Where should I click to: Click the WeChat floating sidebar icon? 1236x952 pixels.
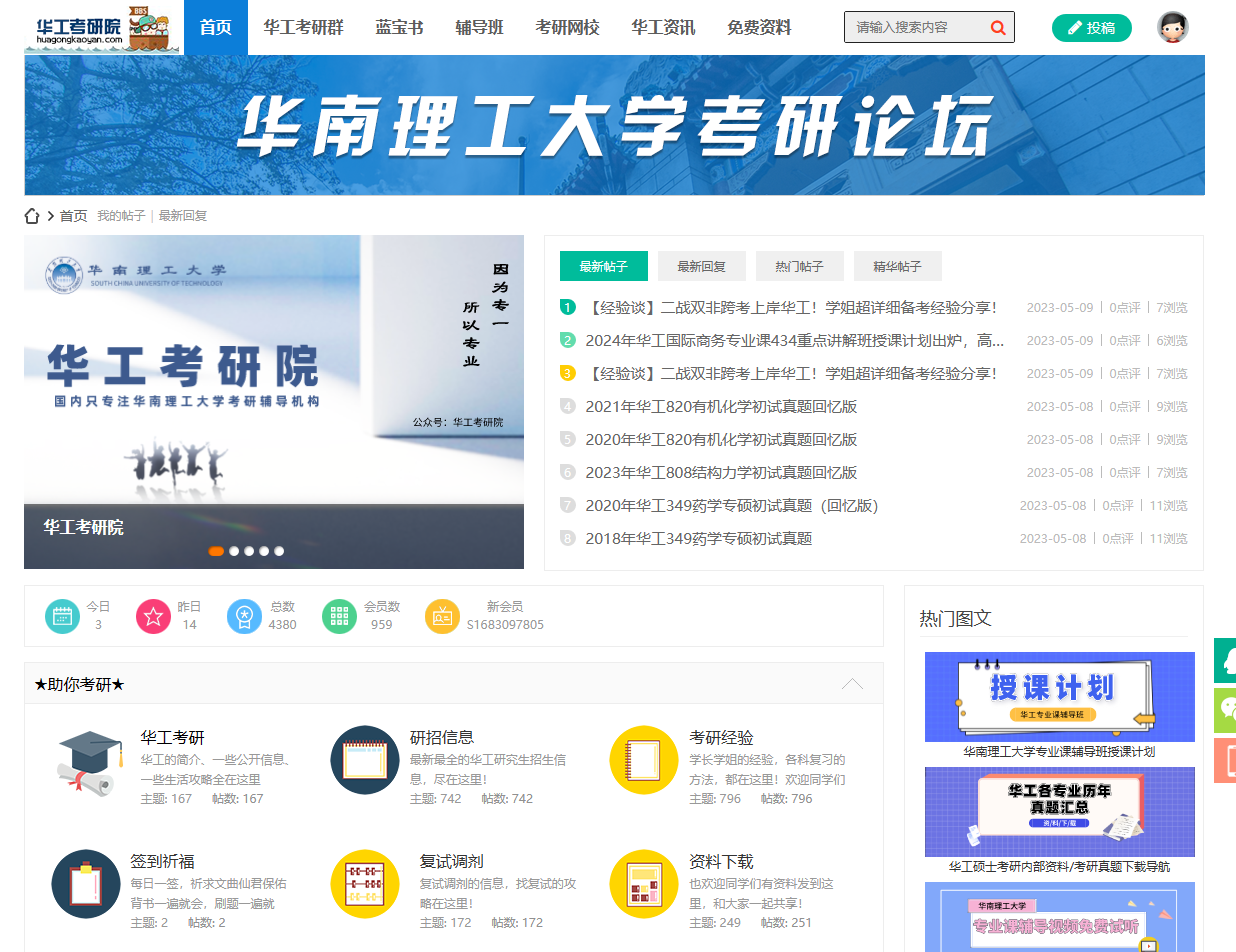(1225, 711)
